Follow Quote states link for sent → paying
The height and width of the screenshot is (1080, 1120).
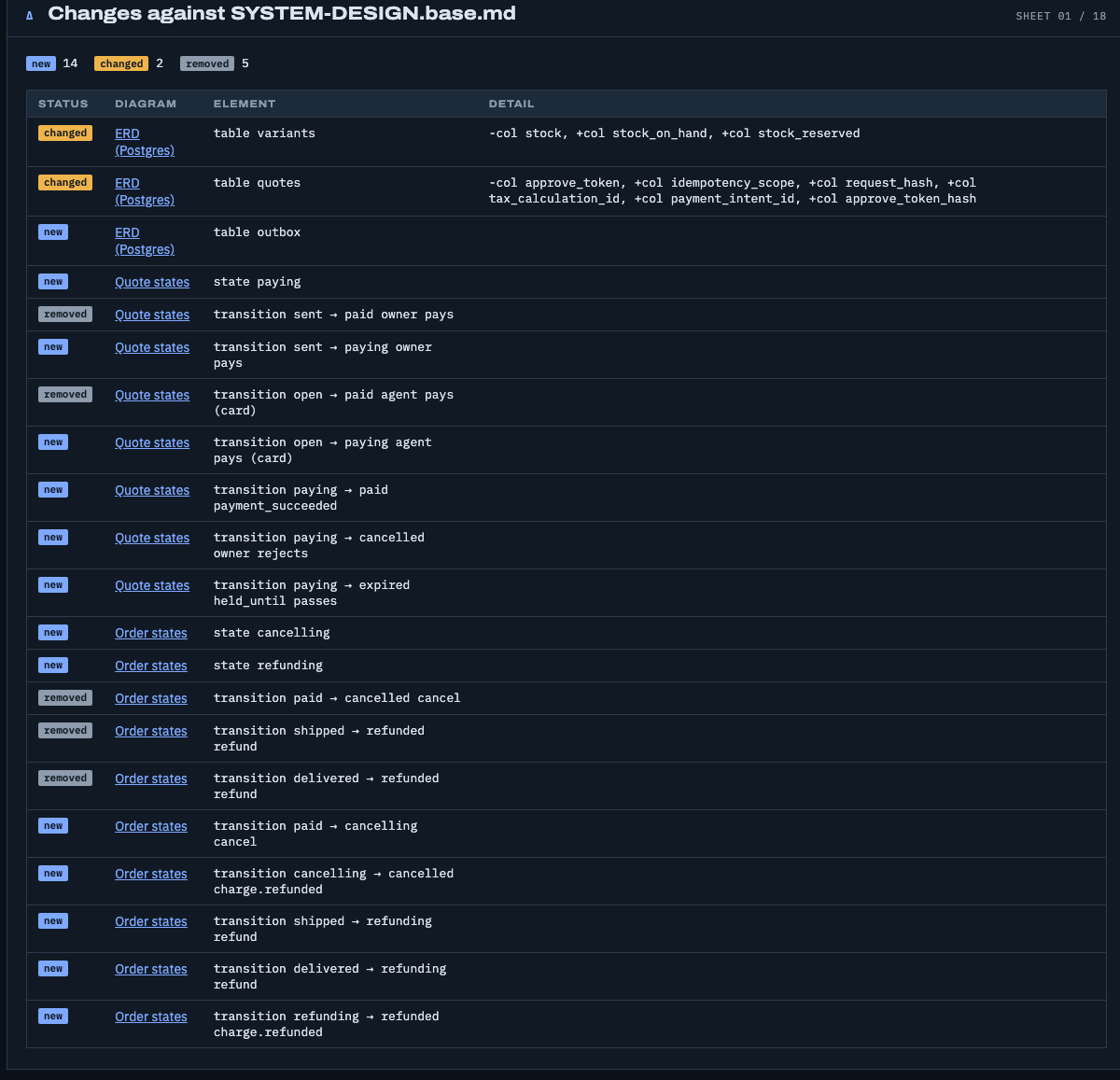point(152,347)
